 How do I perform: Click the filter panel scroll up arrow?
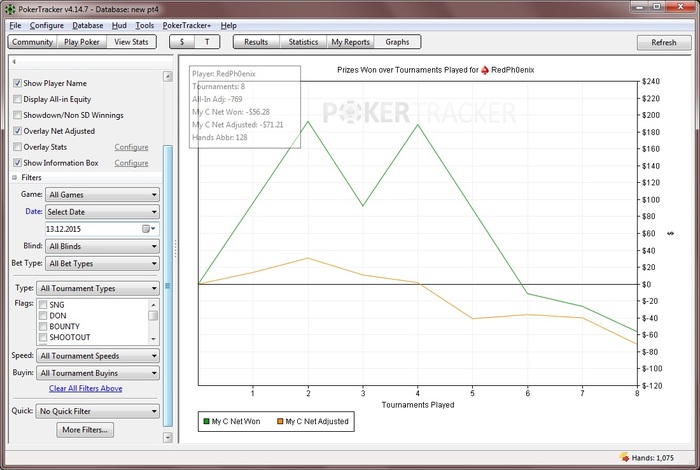[x=168, y=76]
